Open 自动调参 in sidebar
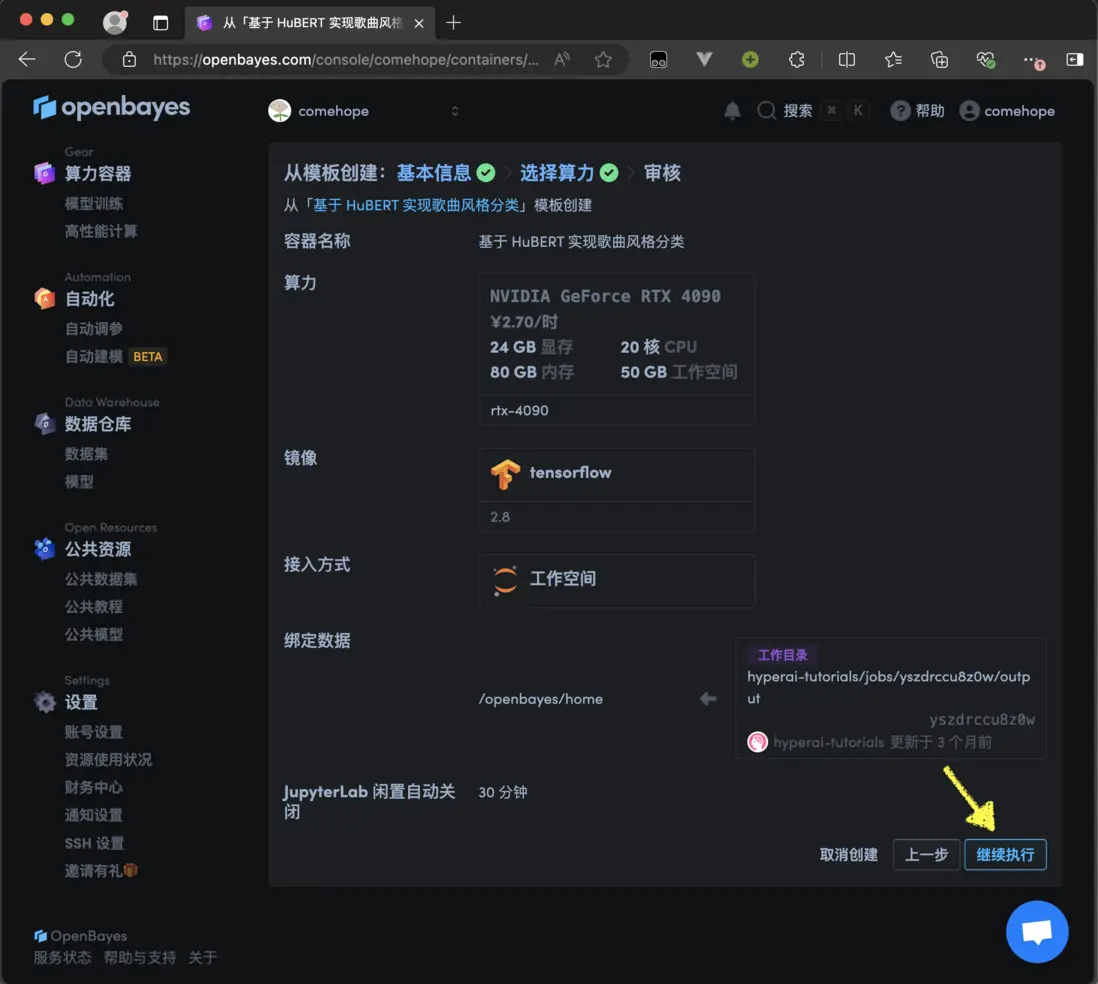 (x=94, y=328)
